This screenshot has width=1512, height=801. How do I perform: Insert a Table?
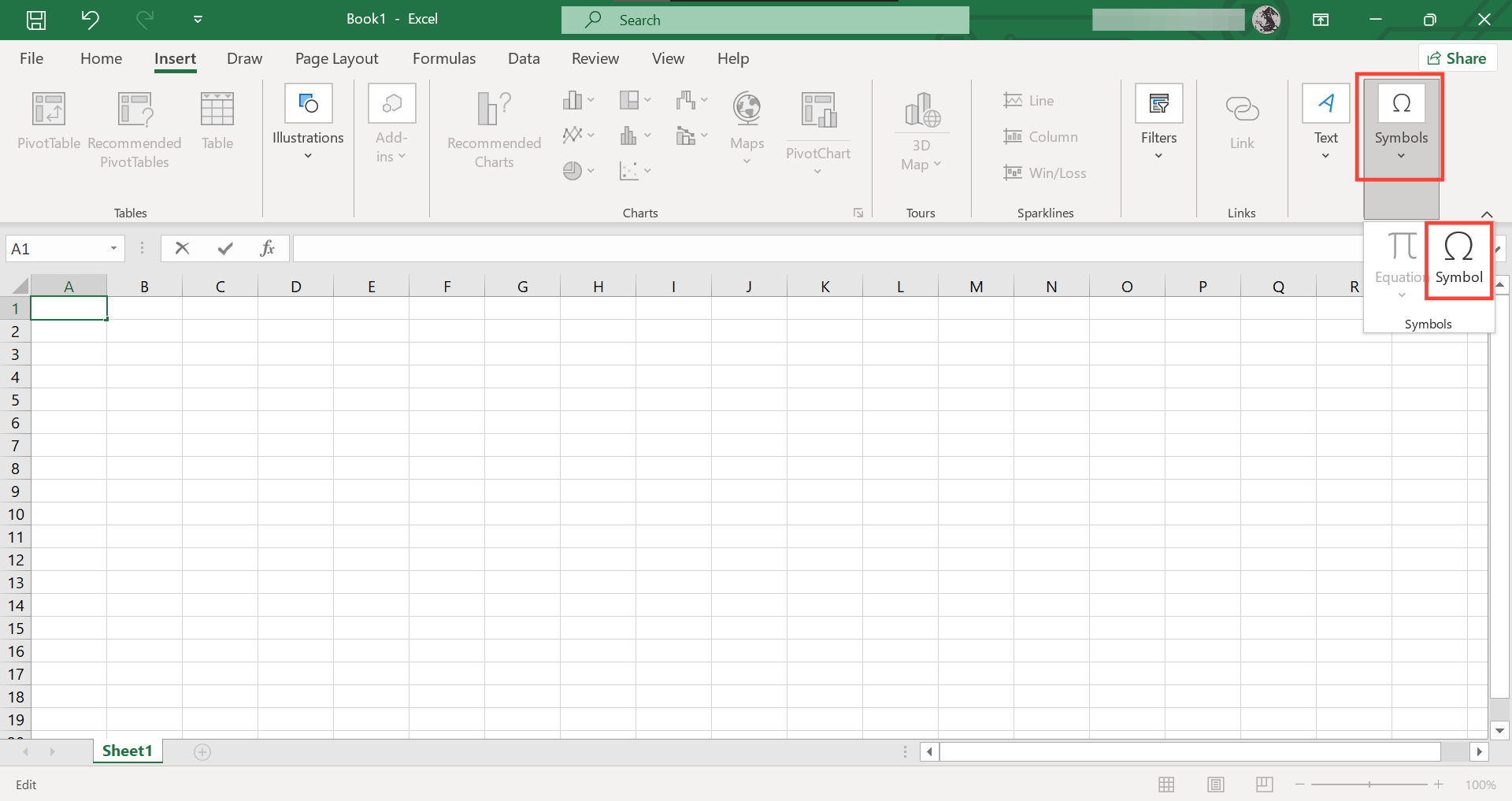(217, 122)
